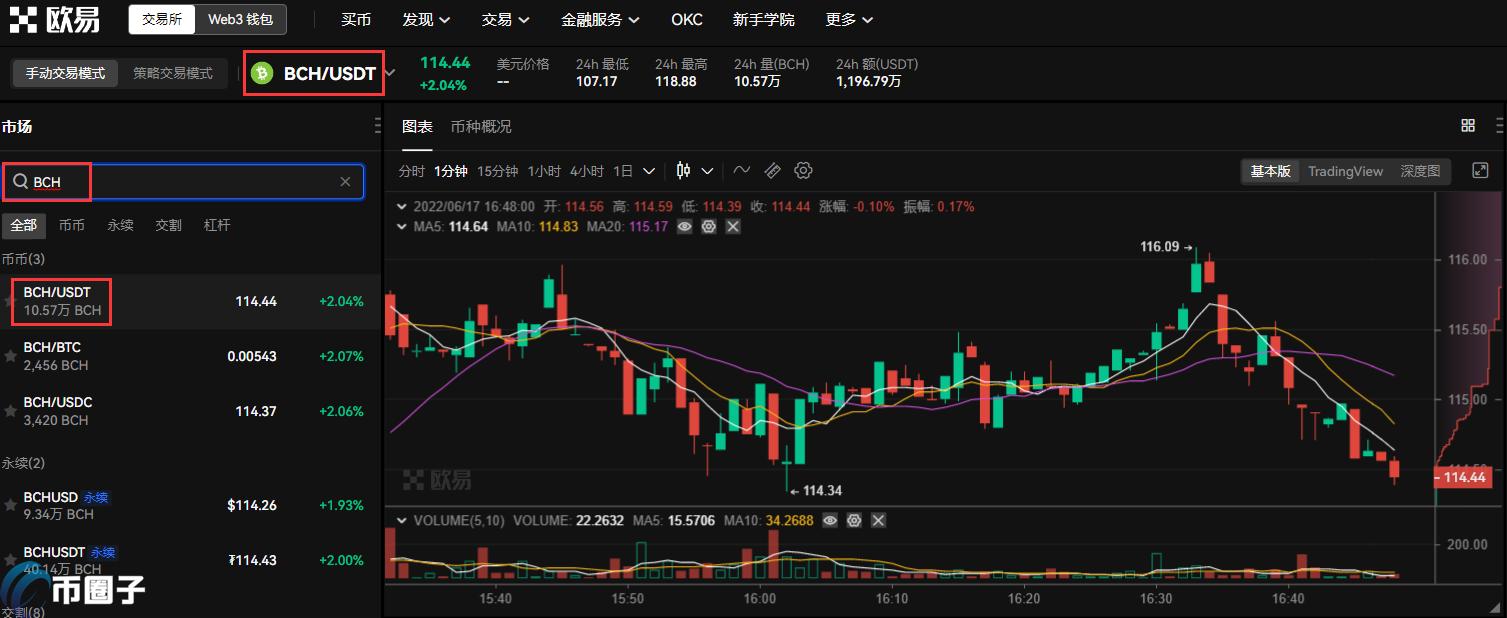Click the green BCH coin icon
Viewport: 1507px width, 618px height.
[x=262, y=73]
